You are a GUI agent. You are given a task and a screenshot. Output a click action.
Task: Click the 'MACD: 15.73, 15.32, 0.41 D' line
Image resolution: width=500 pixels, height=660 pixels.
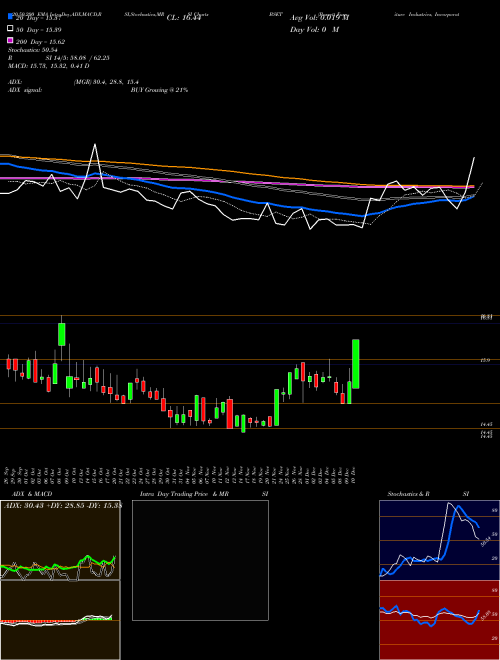pos(49,66)
